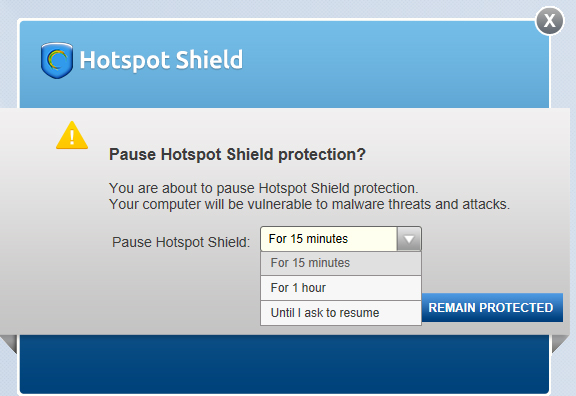
Task: Click the REMAIN PROTECTED button
Action: click(492, 307)
